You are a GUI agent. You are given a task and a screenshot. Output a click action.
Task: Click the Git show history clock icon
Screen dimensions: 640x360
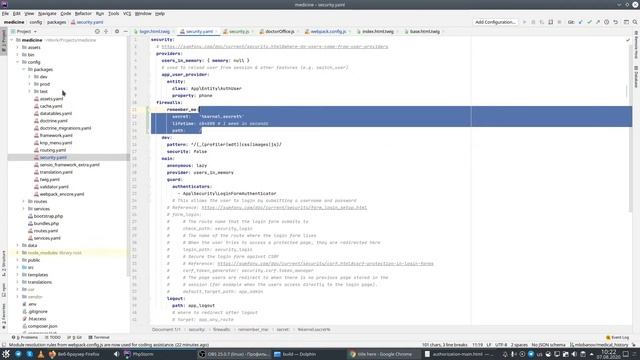pyautogui.click(x=607, y=22)
